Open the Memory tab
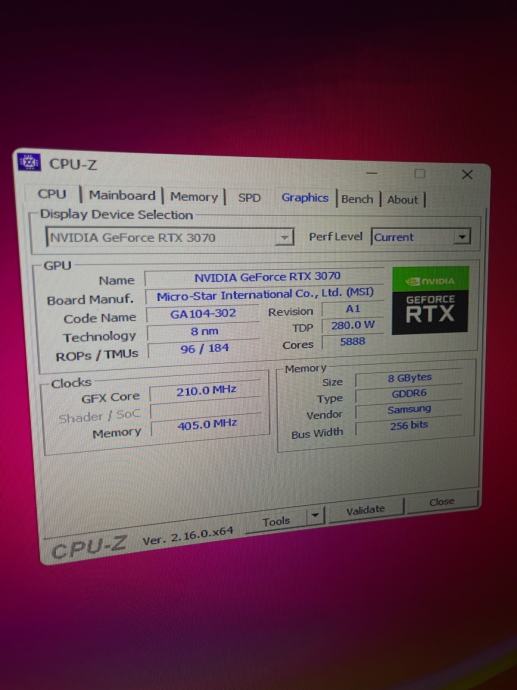The height and width of the screenshot is (690, 517). click(x=194, y=197)
